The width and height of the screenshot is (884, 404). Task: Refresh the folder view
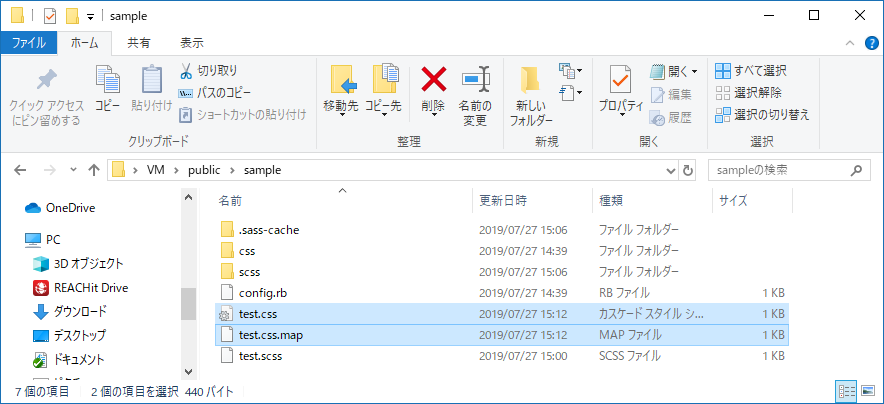pyautogui.click(x=687, y=170)
